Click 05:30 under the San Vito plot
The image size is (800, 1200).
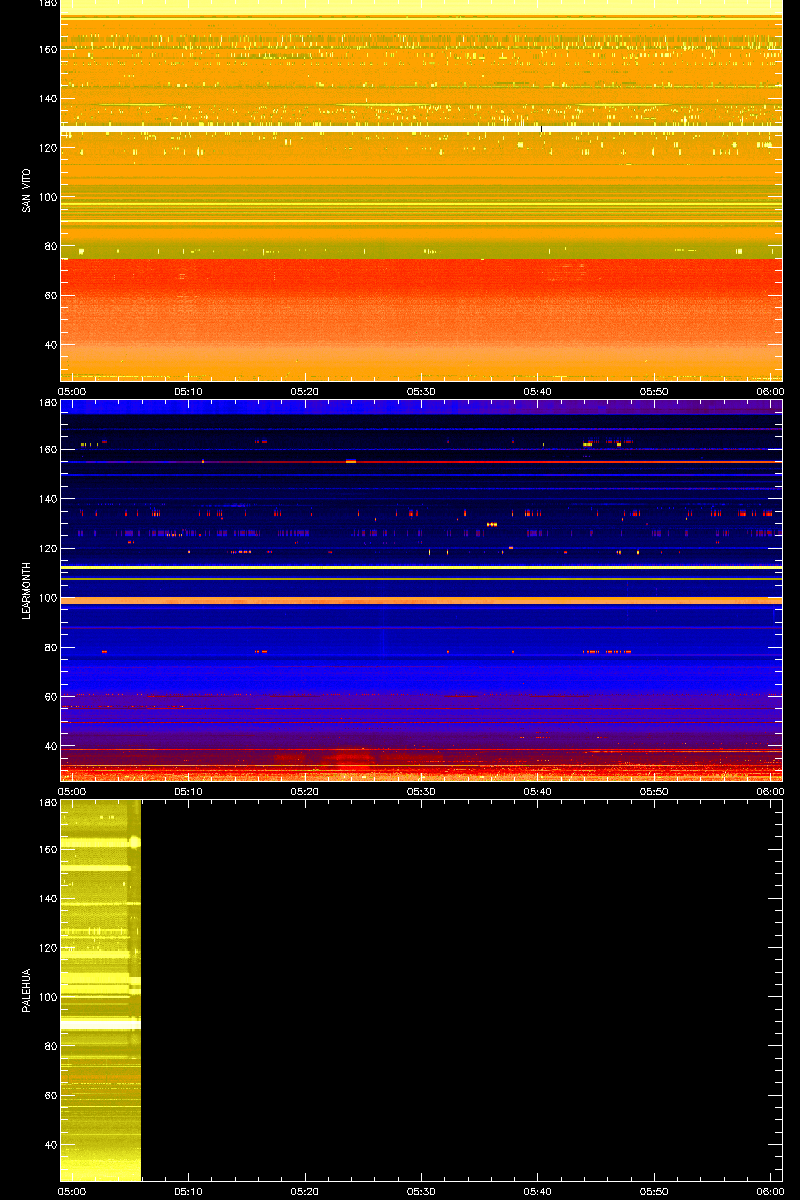coord(421,391)
